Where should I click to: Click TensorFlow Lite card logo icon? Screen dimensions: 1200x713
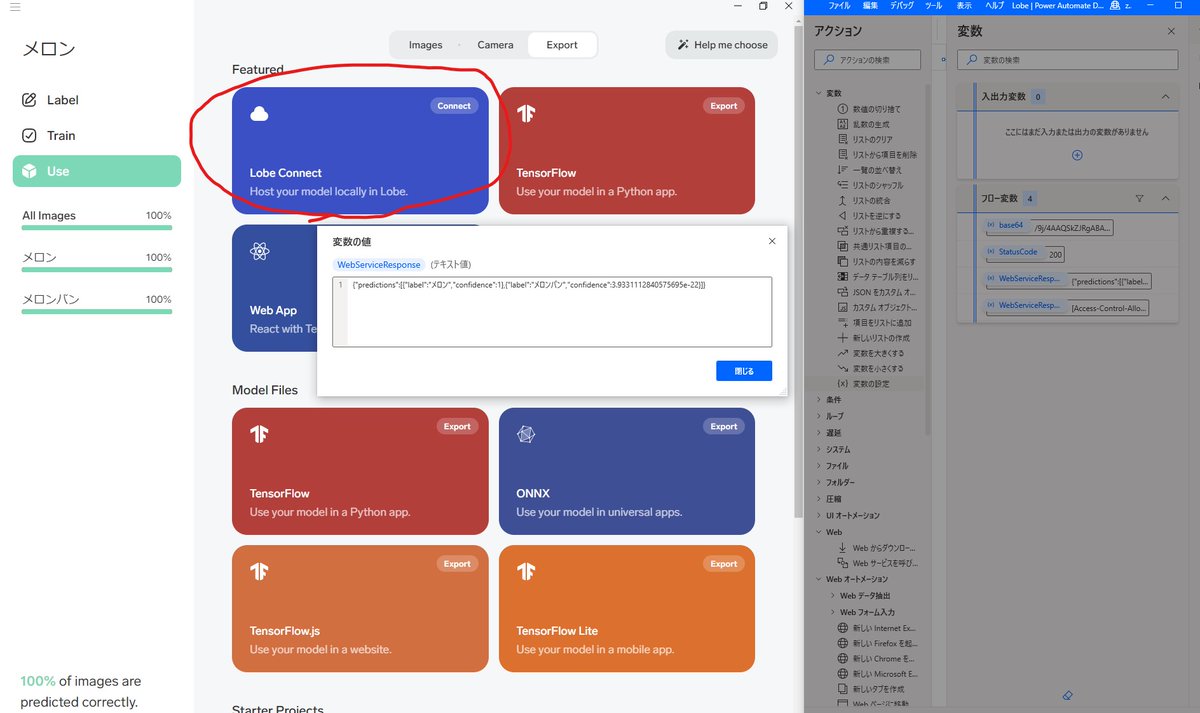[526, 572]
